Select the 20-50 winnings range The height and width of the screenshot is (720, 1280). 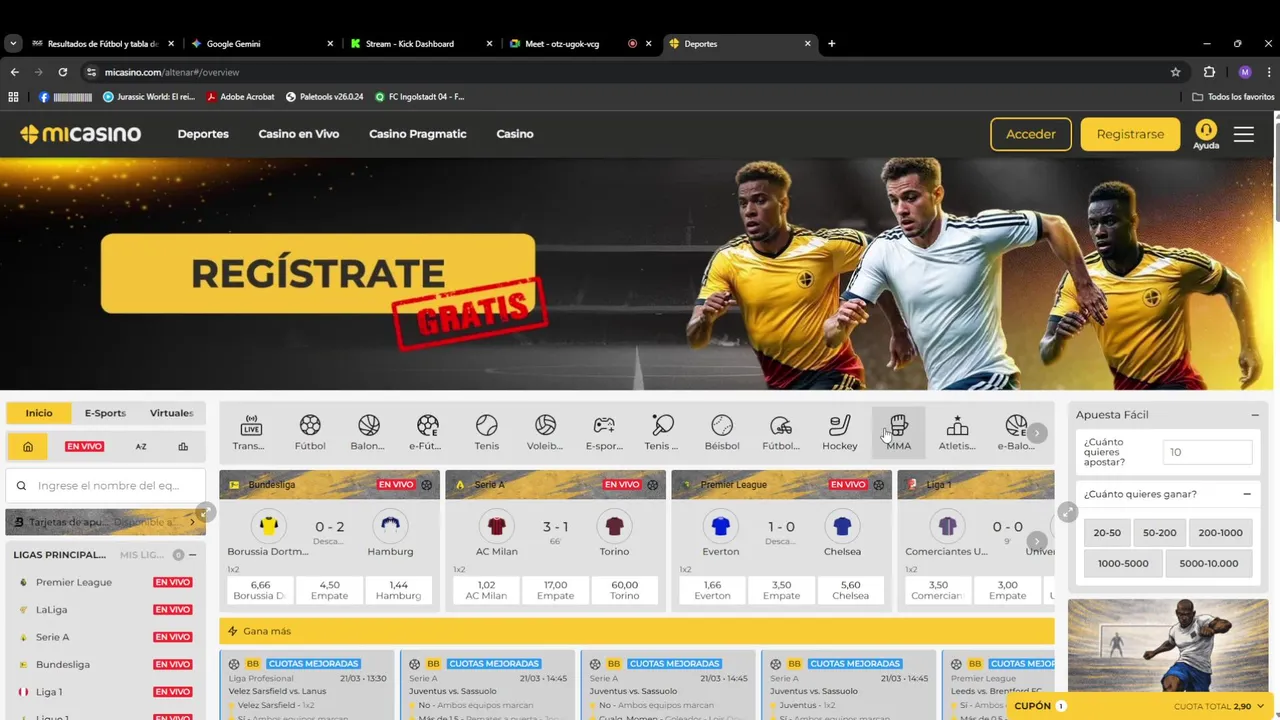[1107, 533]
